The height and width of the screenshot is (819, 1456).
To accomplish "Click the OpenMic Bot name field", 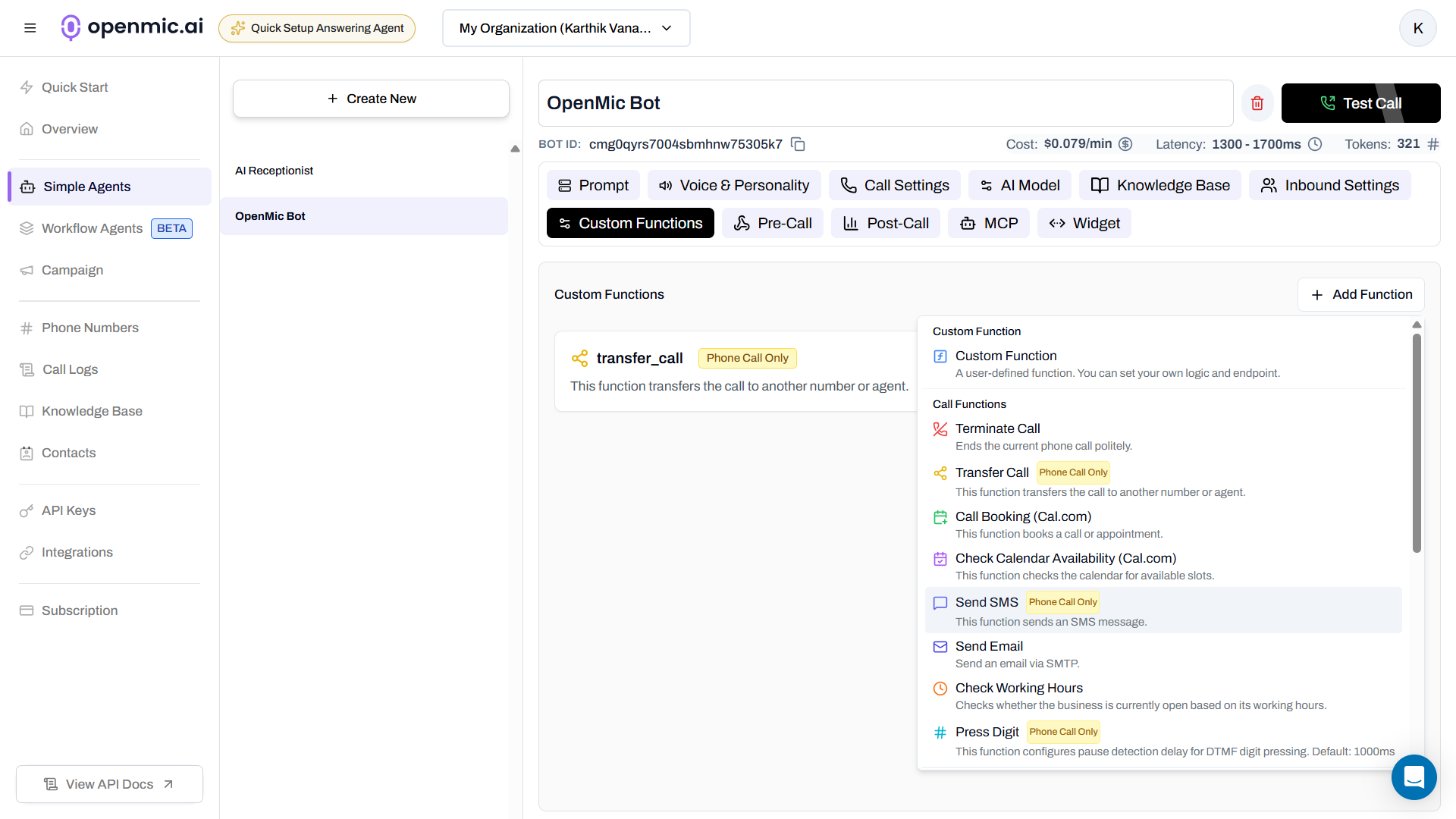I will tap(885, 103).
